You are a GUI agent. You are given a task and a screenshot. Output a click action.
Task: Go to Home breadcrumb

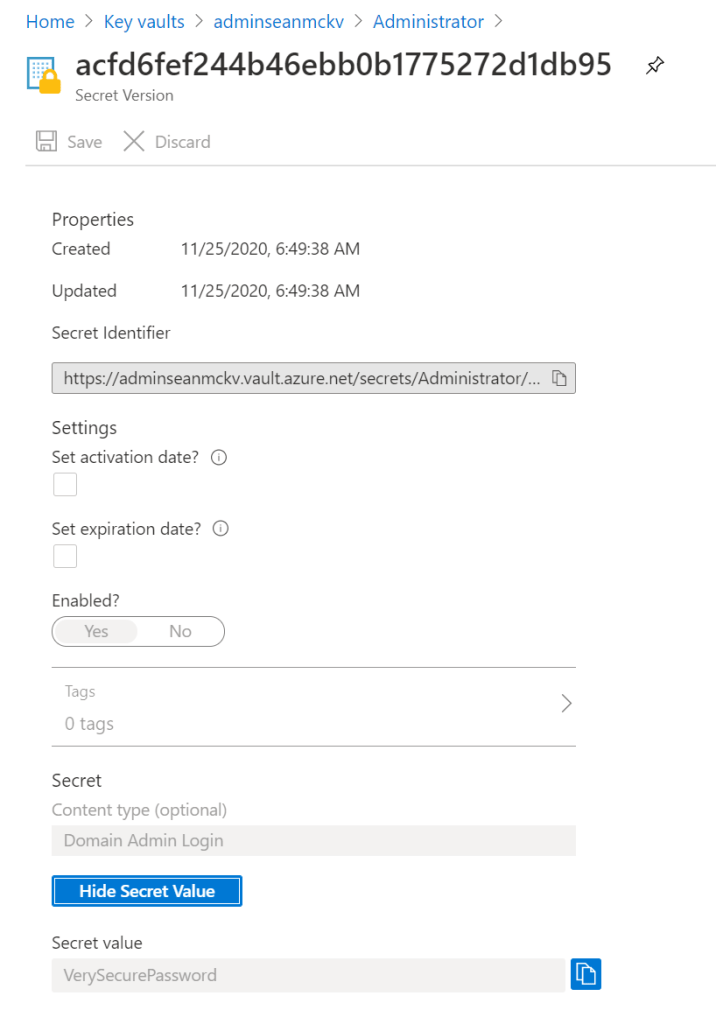point(50,21)
